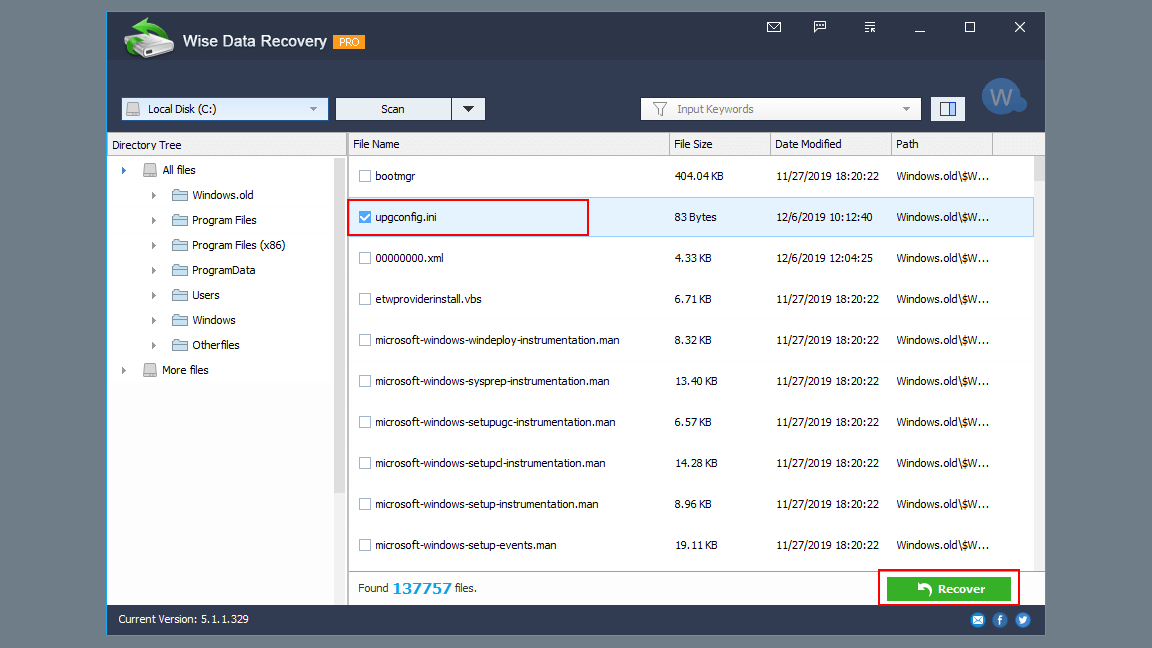Click the PRO badge next to the title
1152x648 pixels.
(x=349, y=42)
